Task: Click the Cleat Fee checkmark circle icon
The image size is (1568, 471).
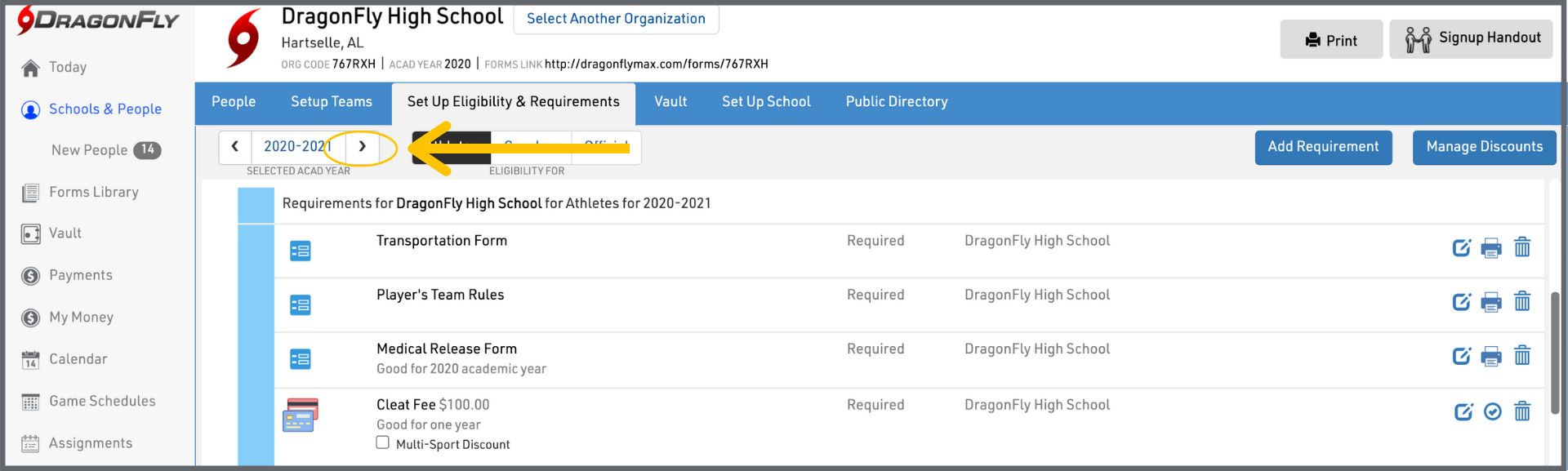Action: click(x=1492, y=412)
